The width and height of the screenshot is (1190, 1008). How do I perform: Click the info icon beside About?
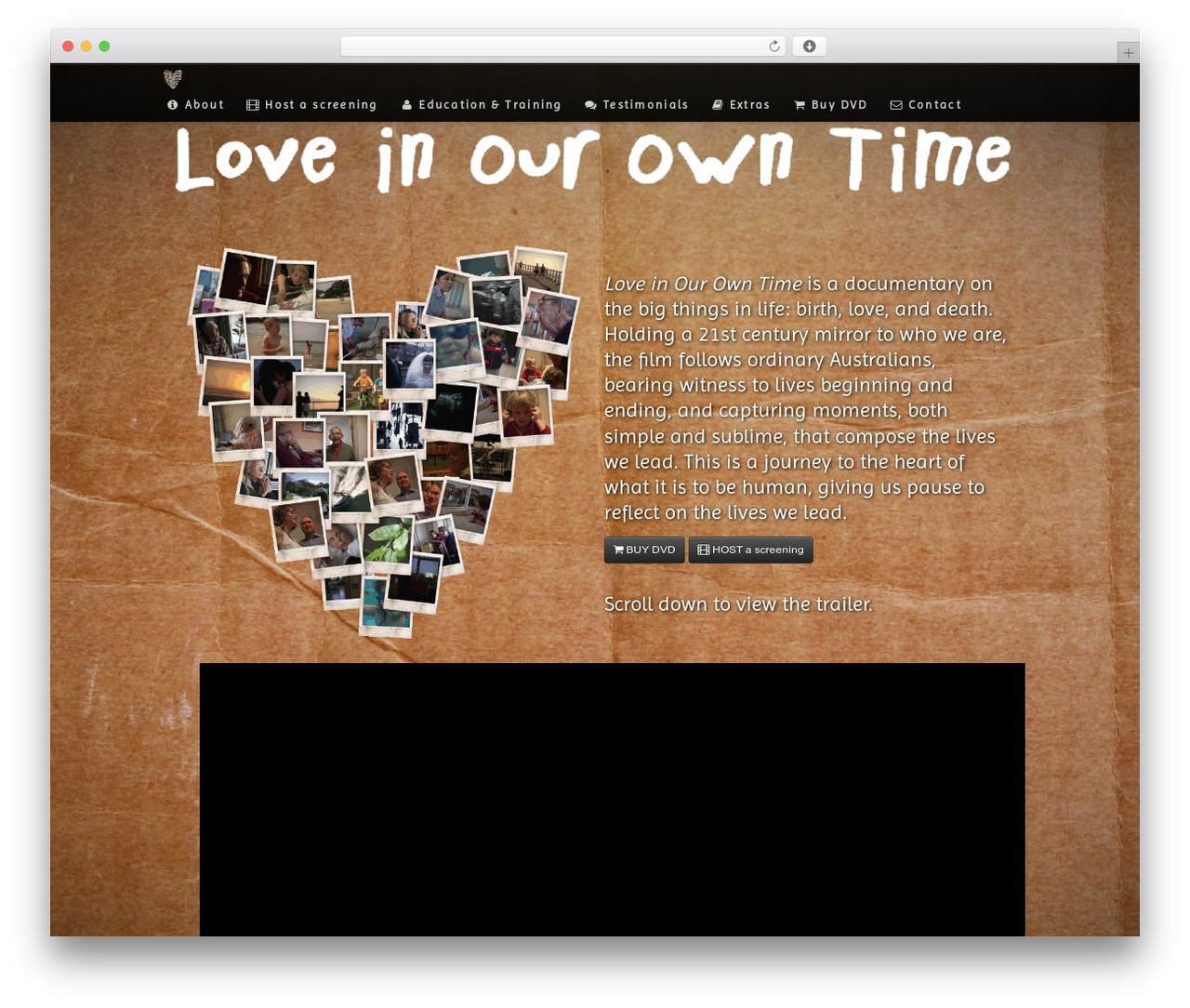click(x=172, y=105)
